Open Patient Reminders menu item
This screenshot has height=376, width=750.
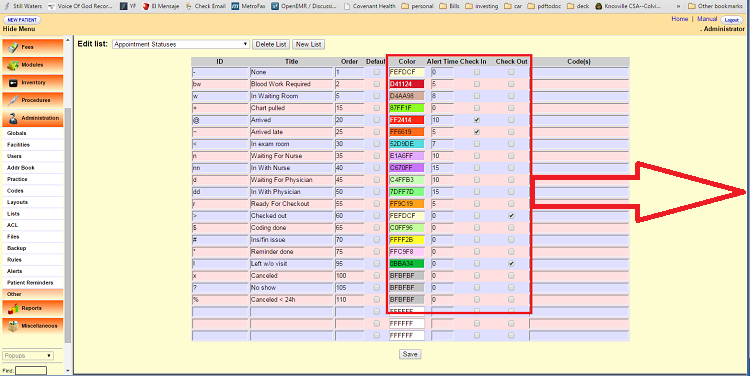coord(30,283)
